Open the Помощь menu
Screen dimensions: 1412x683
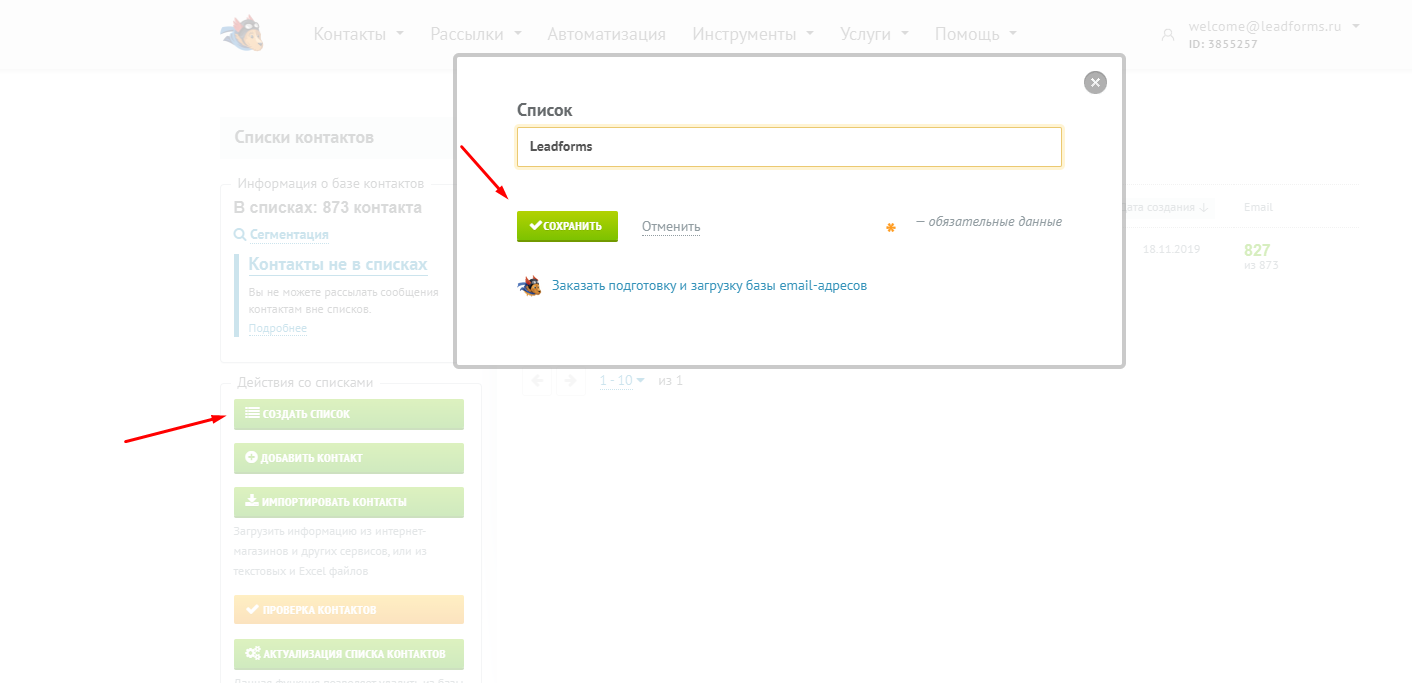(x=976, y=34)
